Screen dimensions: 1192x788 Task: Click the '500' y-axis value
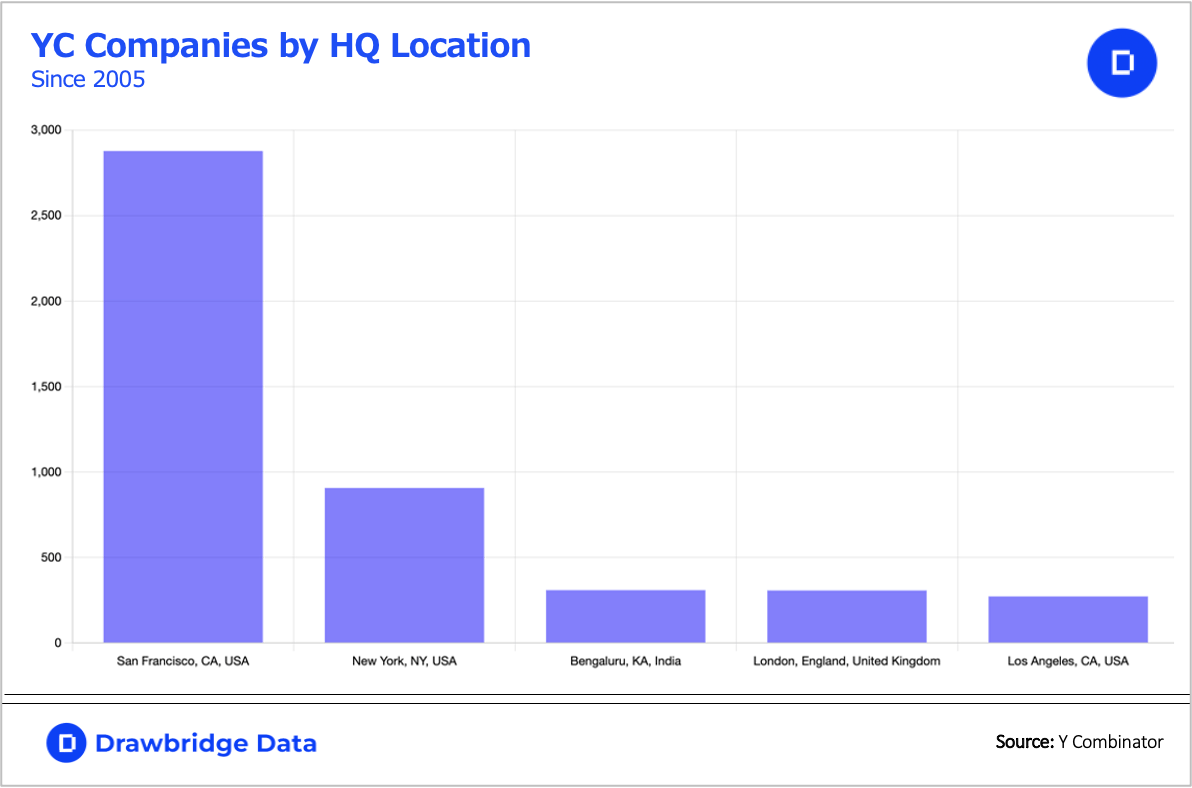click(50, 558)
